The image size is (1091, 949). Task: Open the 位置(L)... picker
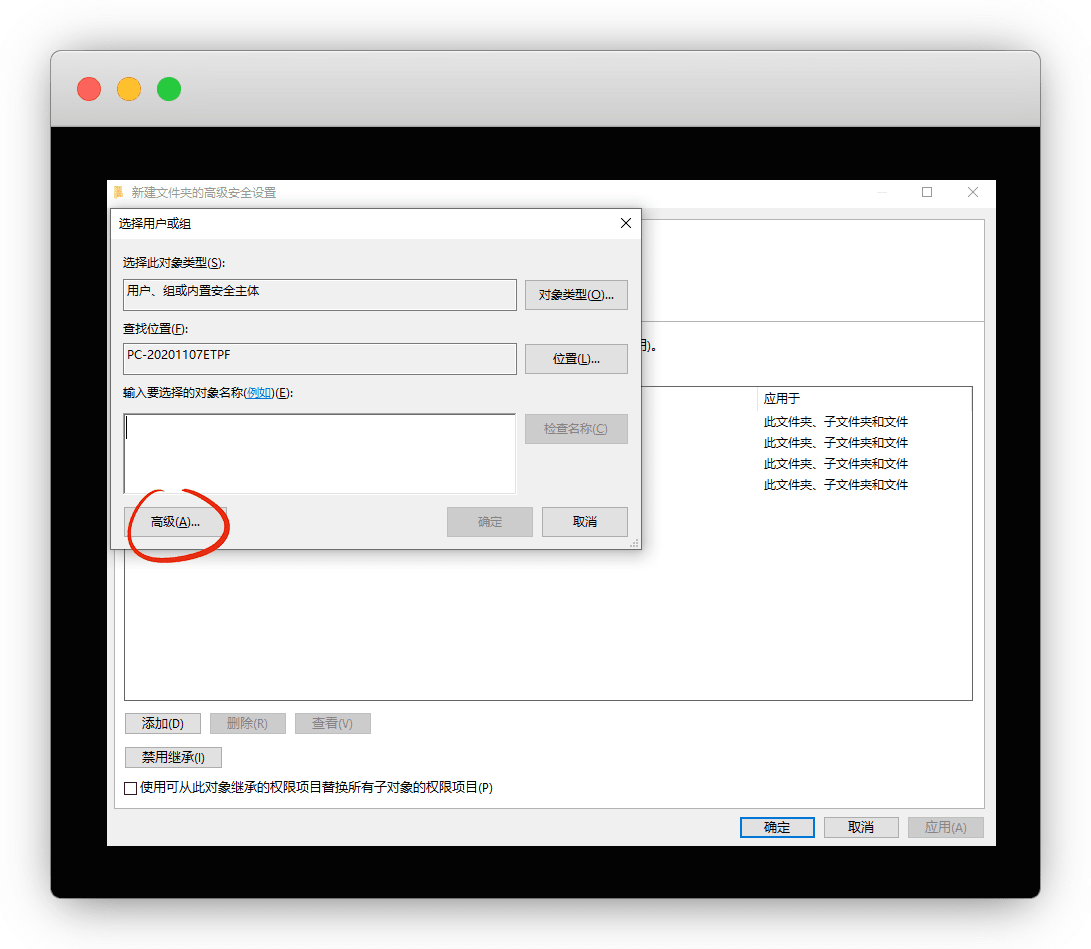pyautogui.click(x=576, y=359)
